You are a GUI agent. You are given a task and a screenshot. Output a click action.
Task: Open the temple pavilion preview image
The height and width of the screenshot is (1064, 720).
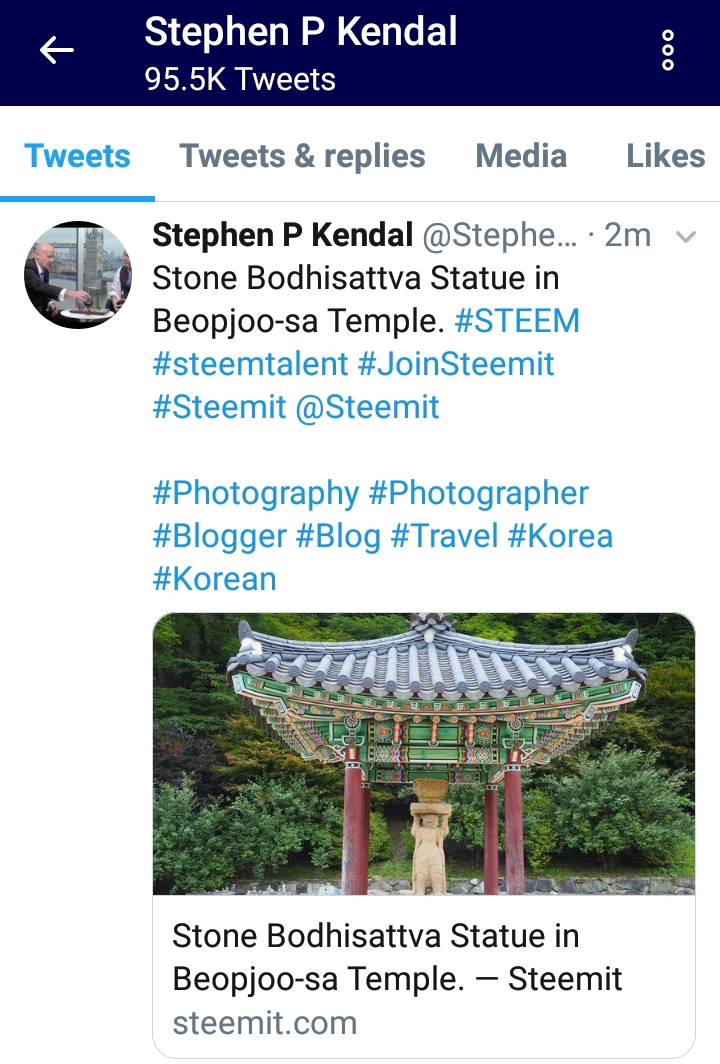(x=424, y=754)
